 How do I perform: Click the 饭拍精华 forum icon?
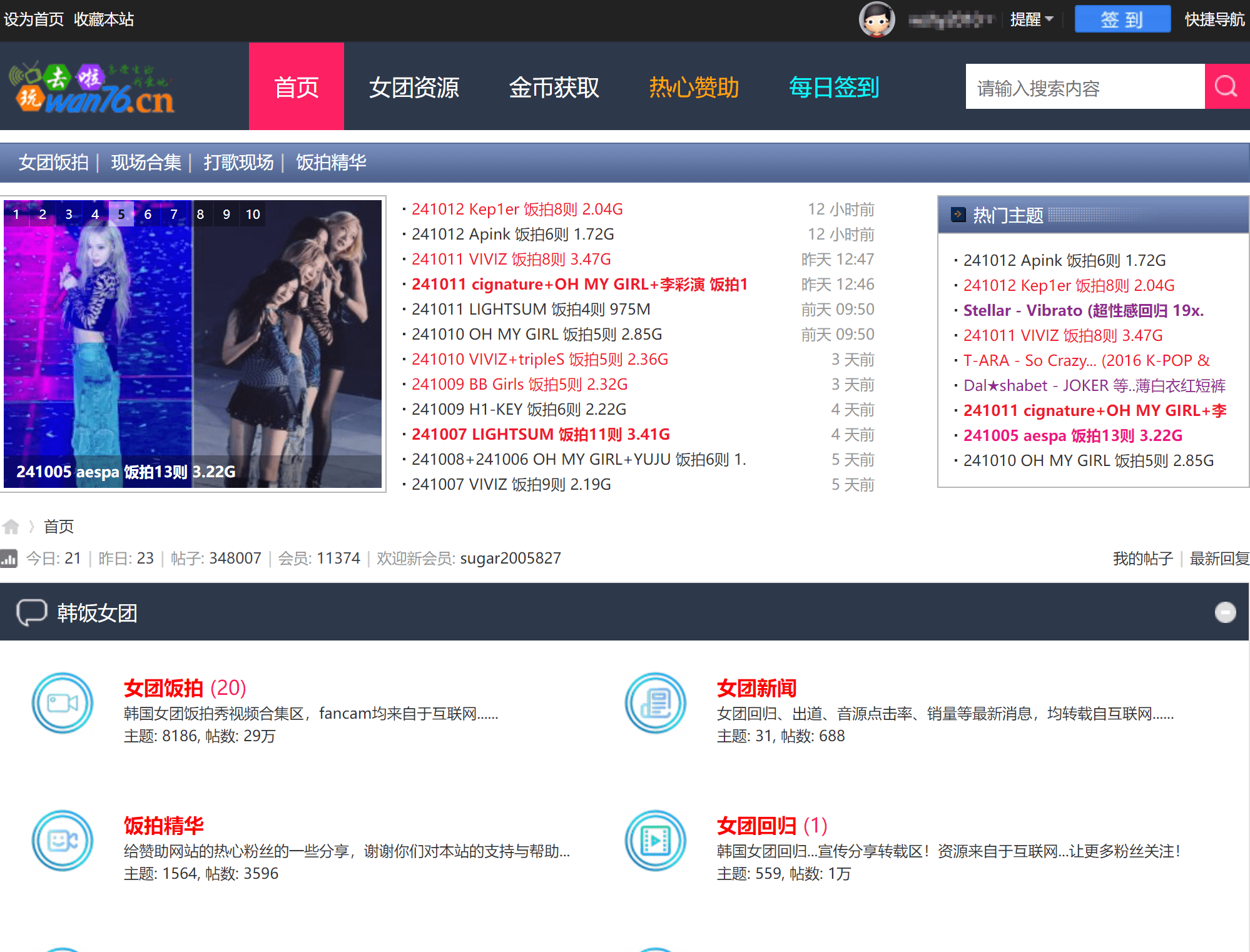[x=63, y=841]
